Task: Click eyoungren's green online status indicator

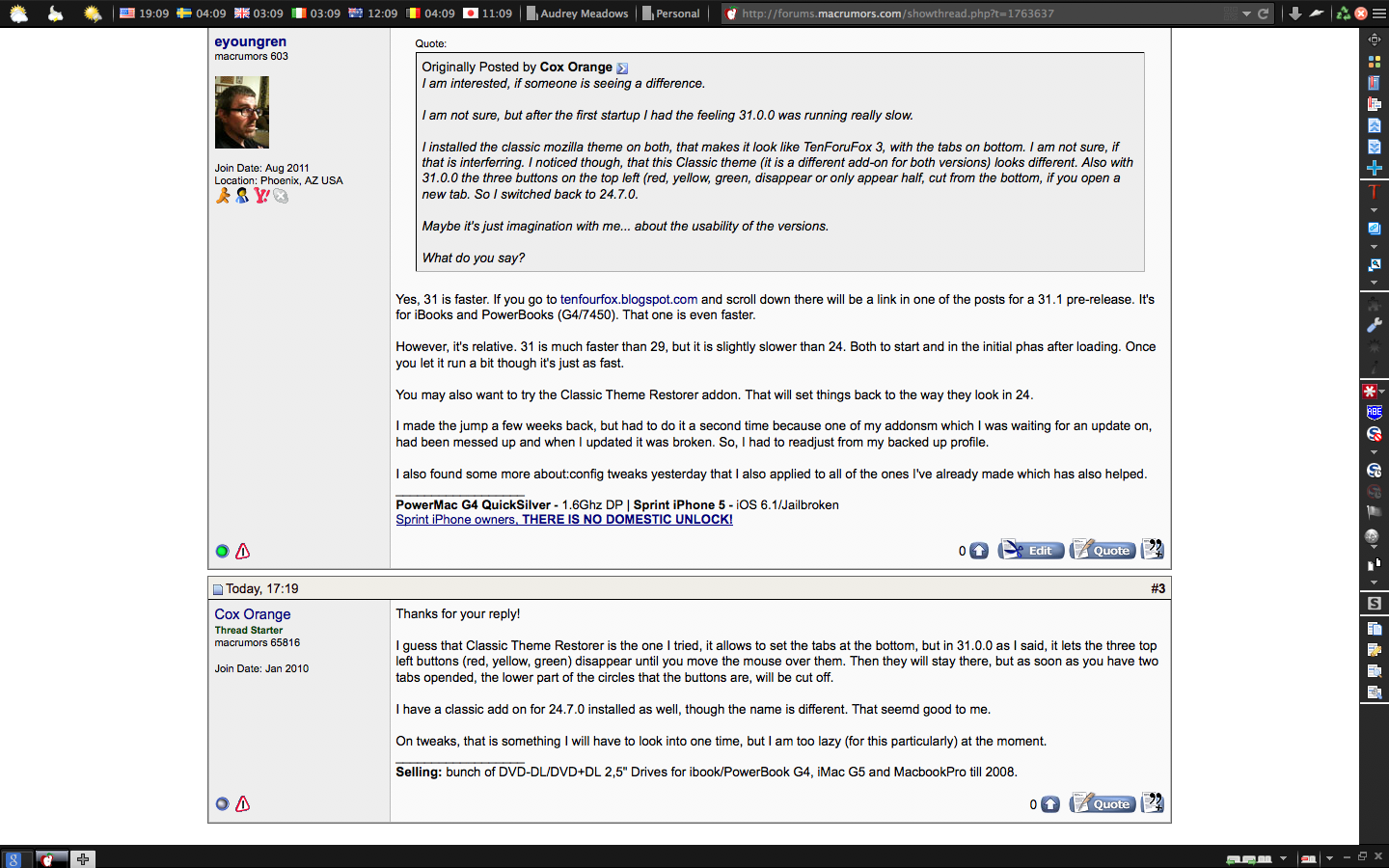Action: pyautogui.click(x=222, y=552)
